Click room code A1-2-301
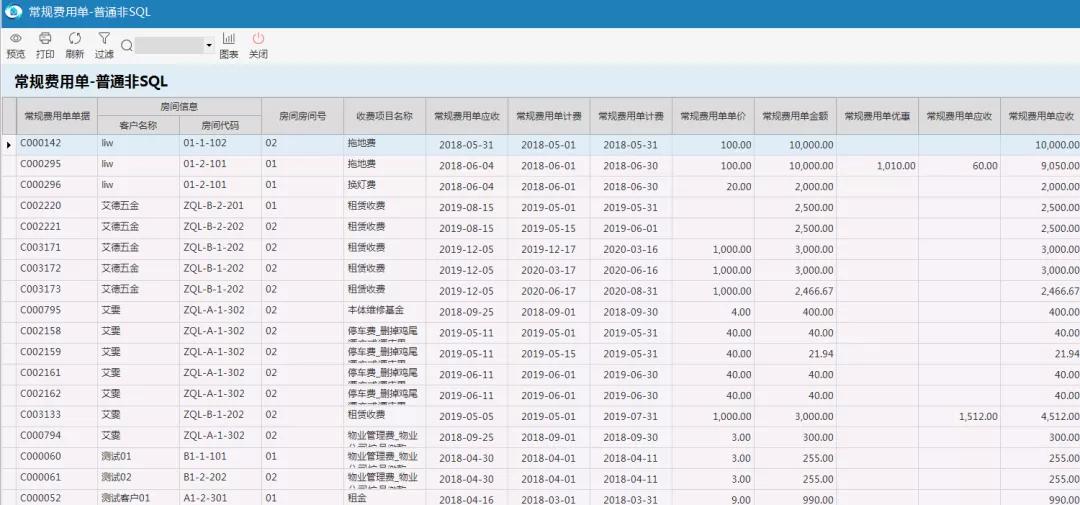 click(205, 497)
